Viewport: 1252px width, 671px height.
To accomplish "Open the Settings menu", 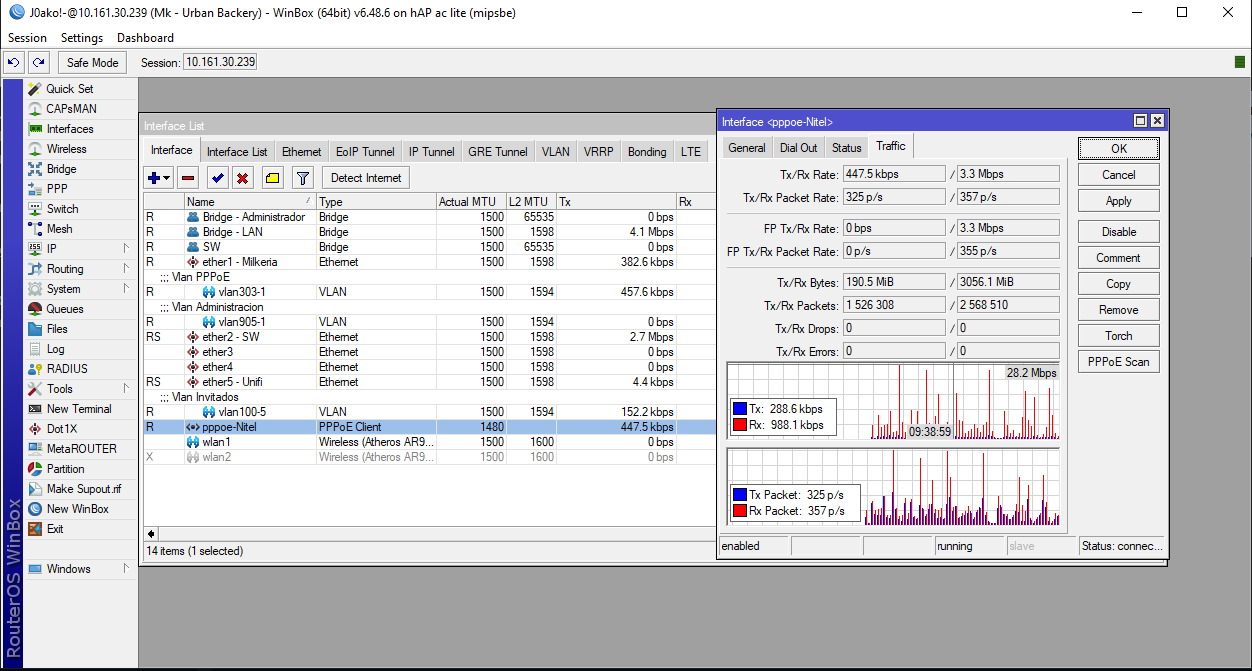I will point(81,38).
